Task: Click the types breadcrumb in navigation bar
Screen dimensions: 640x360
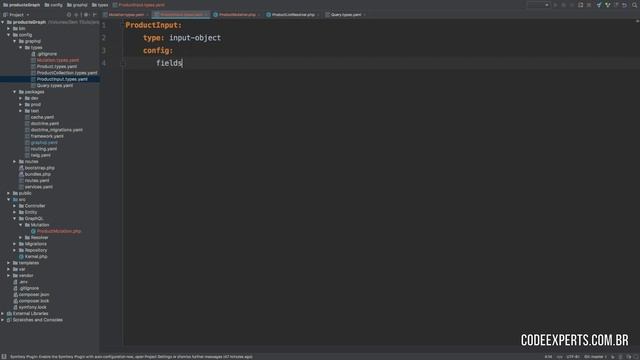Action: 100,5
